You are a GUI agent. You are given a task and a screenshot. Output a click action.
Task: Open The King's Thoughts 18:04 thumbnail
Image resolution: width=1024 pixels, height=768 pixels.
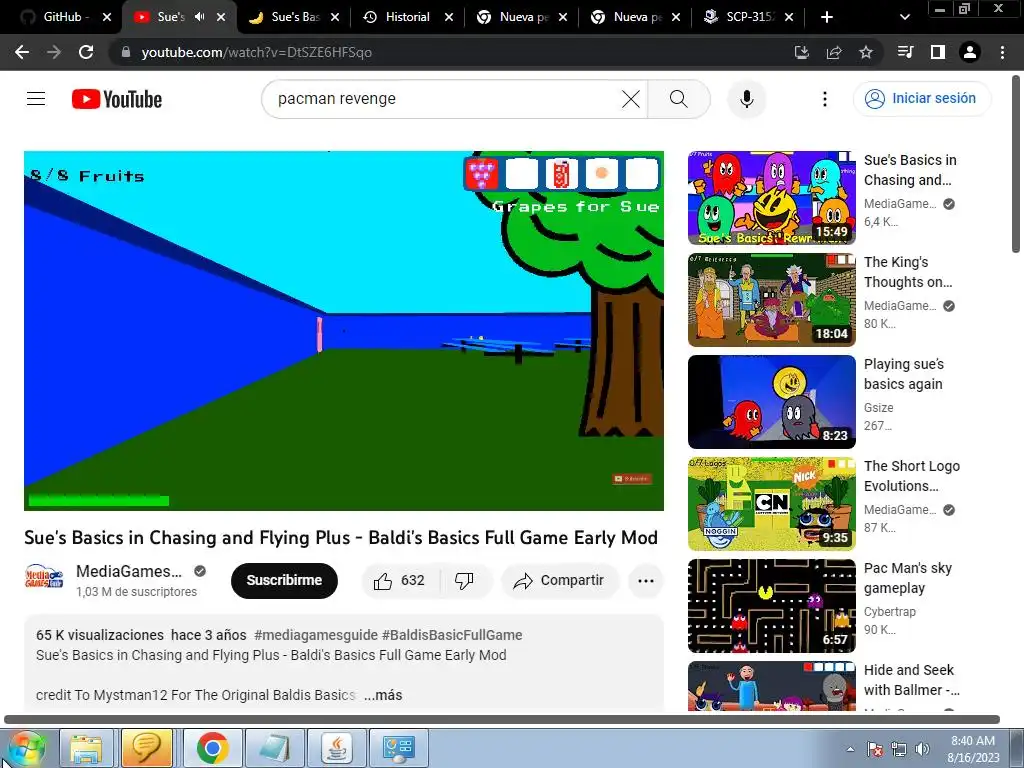(x=771, y=300)
